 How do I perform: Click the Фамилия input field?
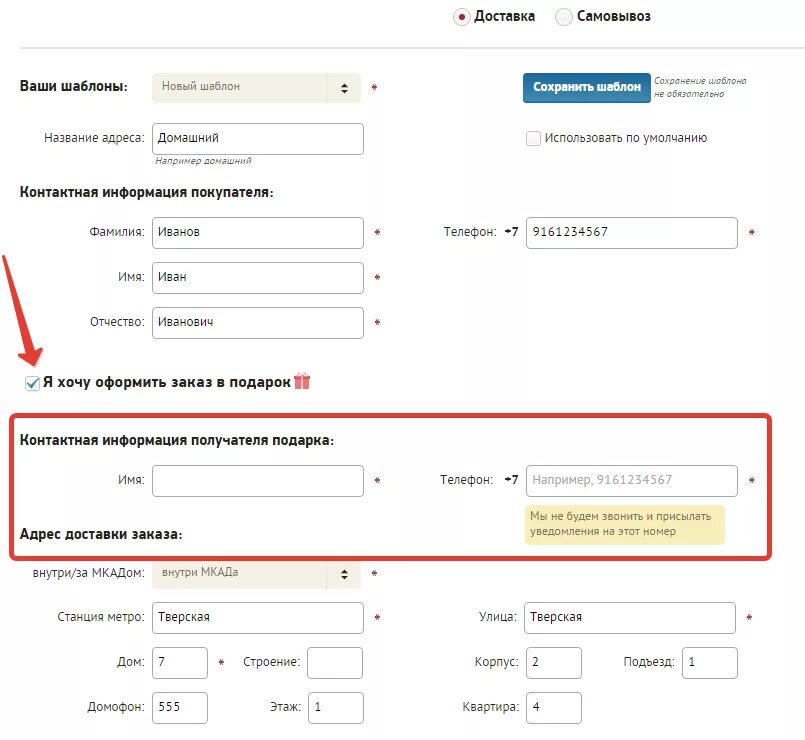[x=258, y=233]
